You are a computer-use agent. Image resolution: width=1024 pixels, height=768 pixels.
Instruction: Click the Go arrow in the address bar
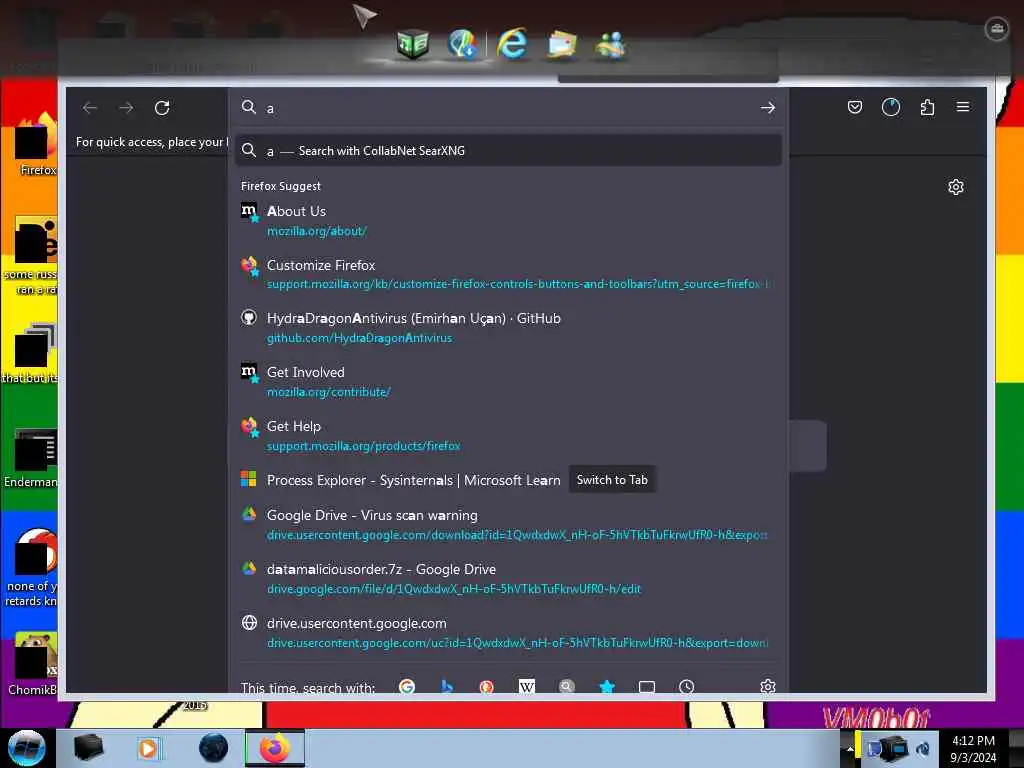point(767,108)
